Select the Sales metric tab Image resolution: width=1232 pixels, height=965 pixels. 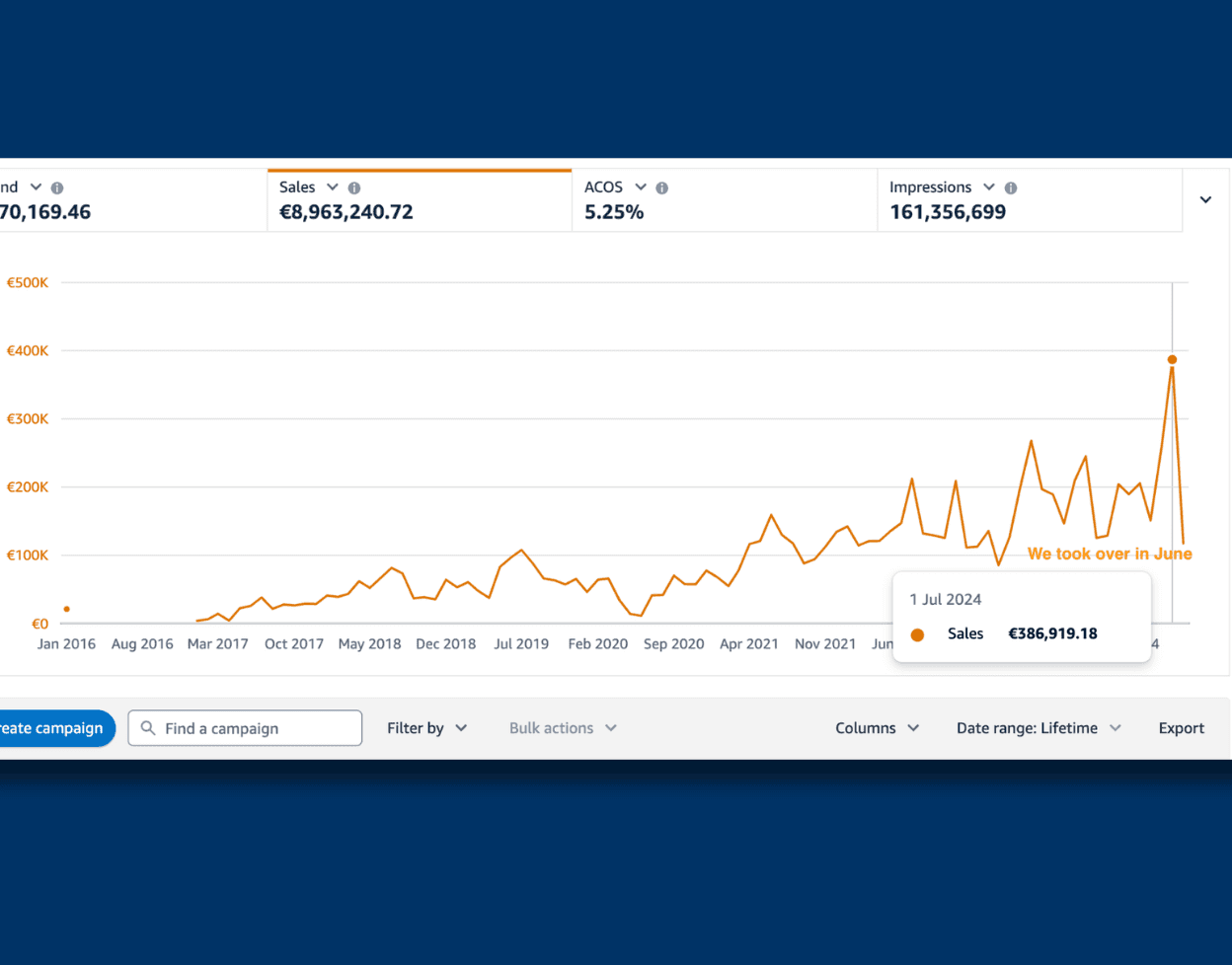(x=420, y=200)
